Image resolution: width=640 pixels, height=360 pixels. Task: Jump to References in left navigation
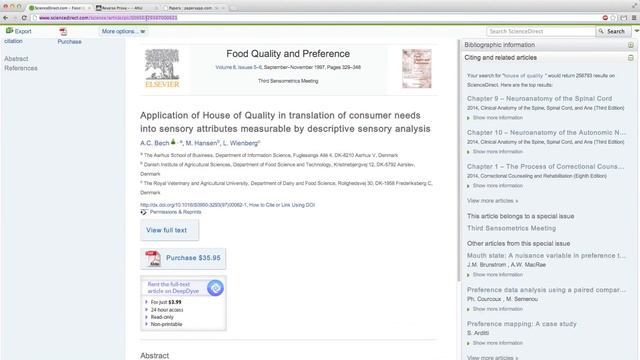pos(21,68)
